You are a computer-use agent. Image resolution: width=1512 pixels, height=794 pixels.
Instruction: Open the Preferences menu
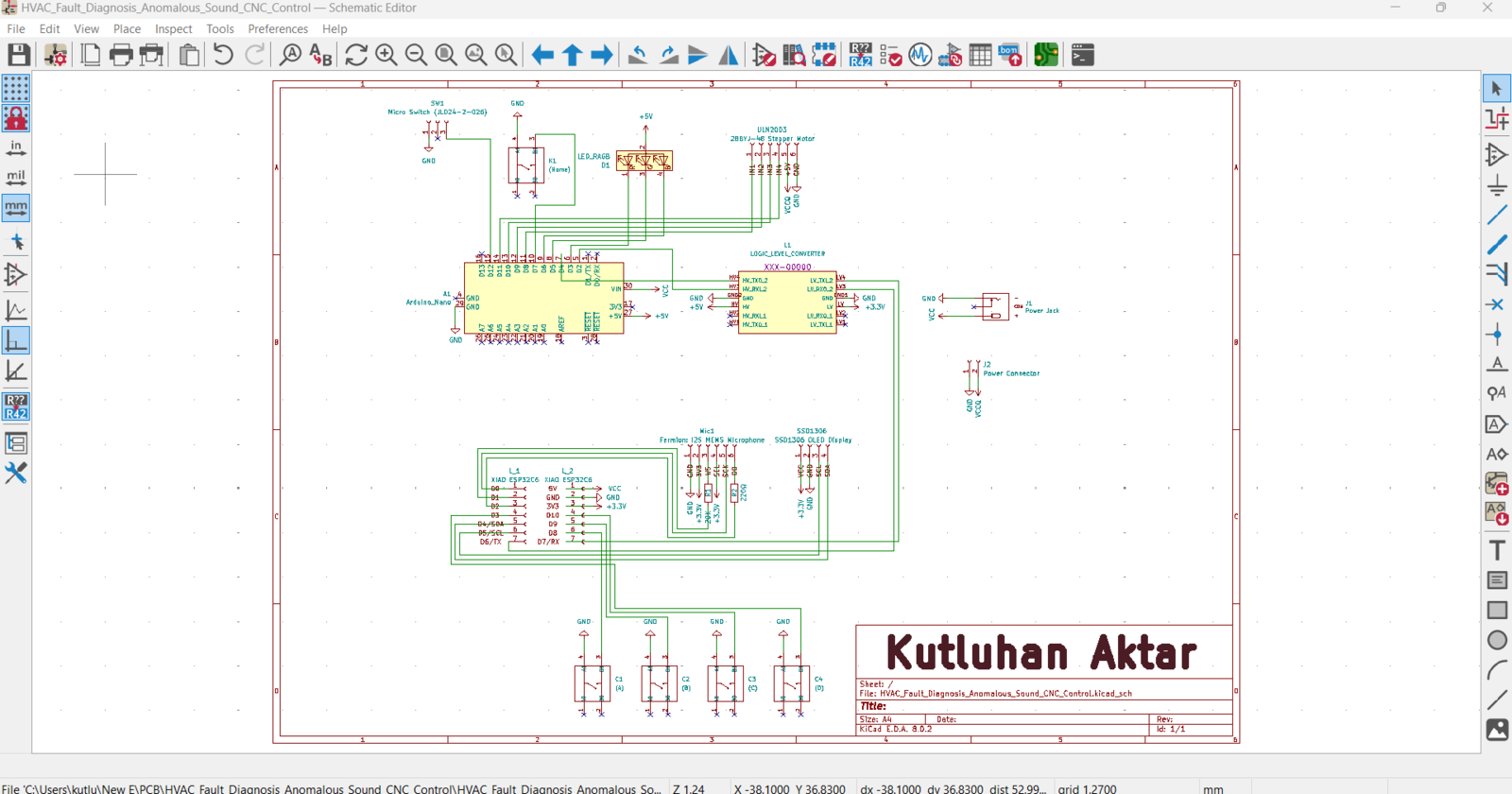point(278,29)
